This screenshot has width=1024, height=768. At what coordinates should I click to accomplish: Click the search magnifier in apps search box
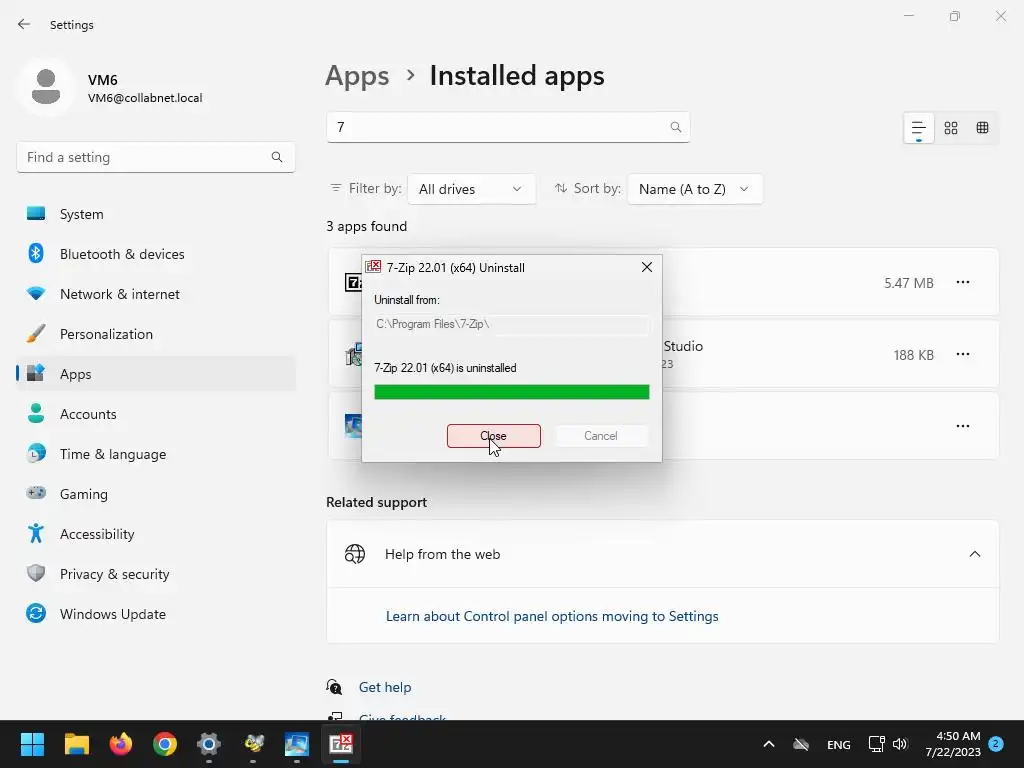(x=676, y=127)
